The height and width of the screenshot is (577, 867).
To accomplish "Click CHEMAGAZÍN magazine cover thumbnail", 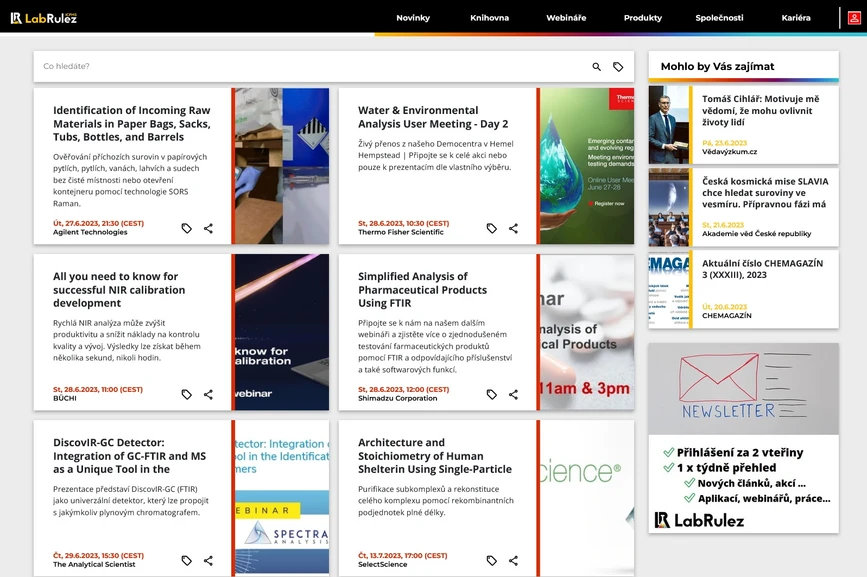I will [x=669, y=290].
